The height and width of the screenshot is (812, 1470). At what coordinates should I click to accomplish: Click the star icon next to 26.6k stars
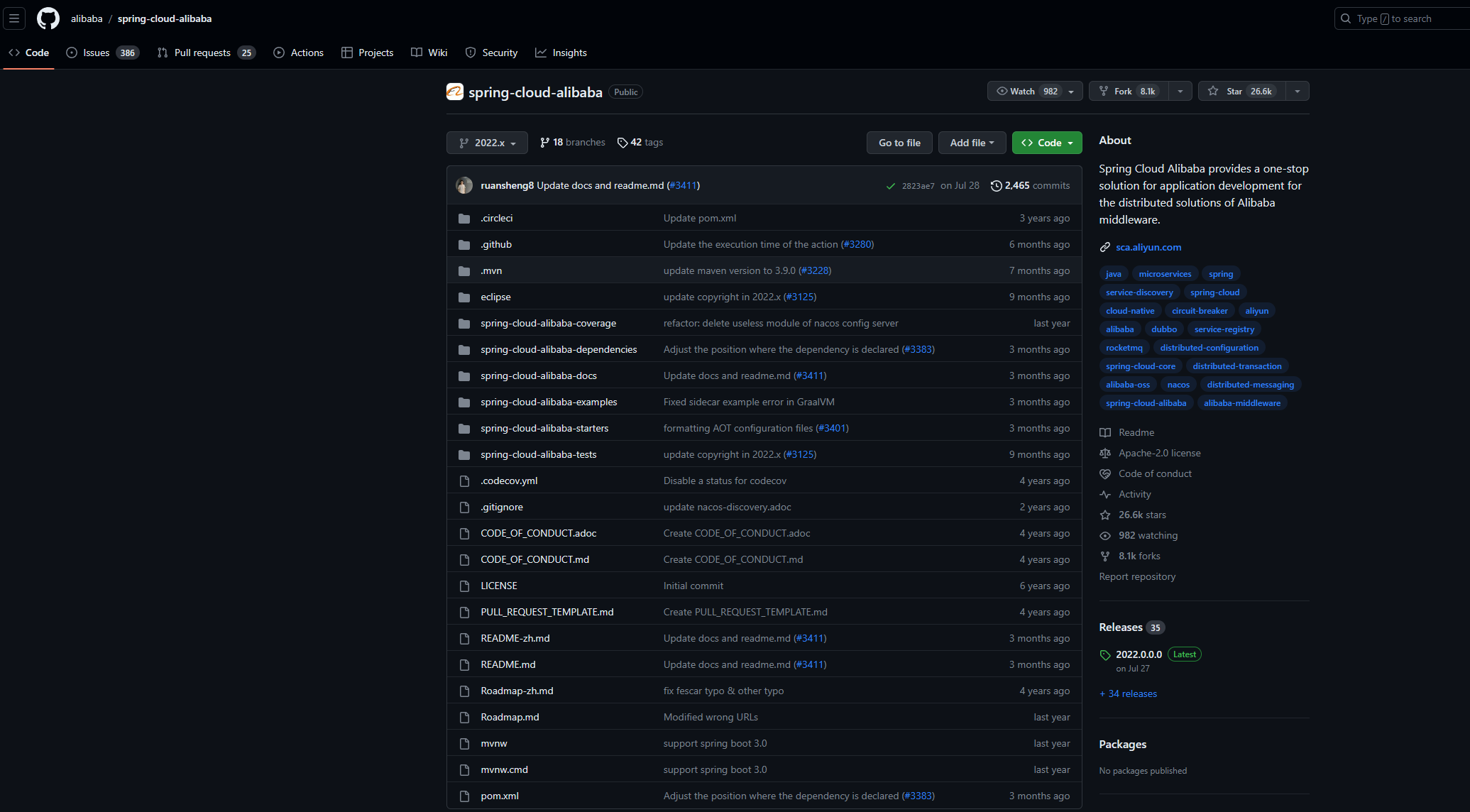pyautogui.click(x=1105, y=515)
